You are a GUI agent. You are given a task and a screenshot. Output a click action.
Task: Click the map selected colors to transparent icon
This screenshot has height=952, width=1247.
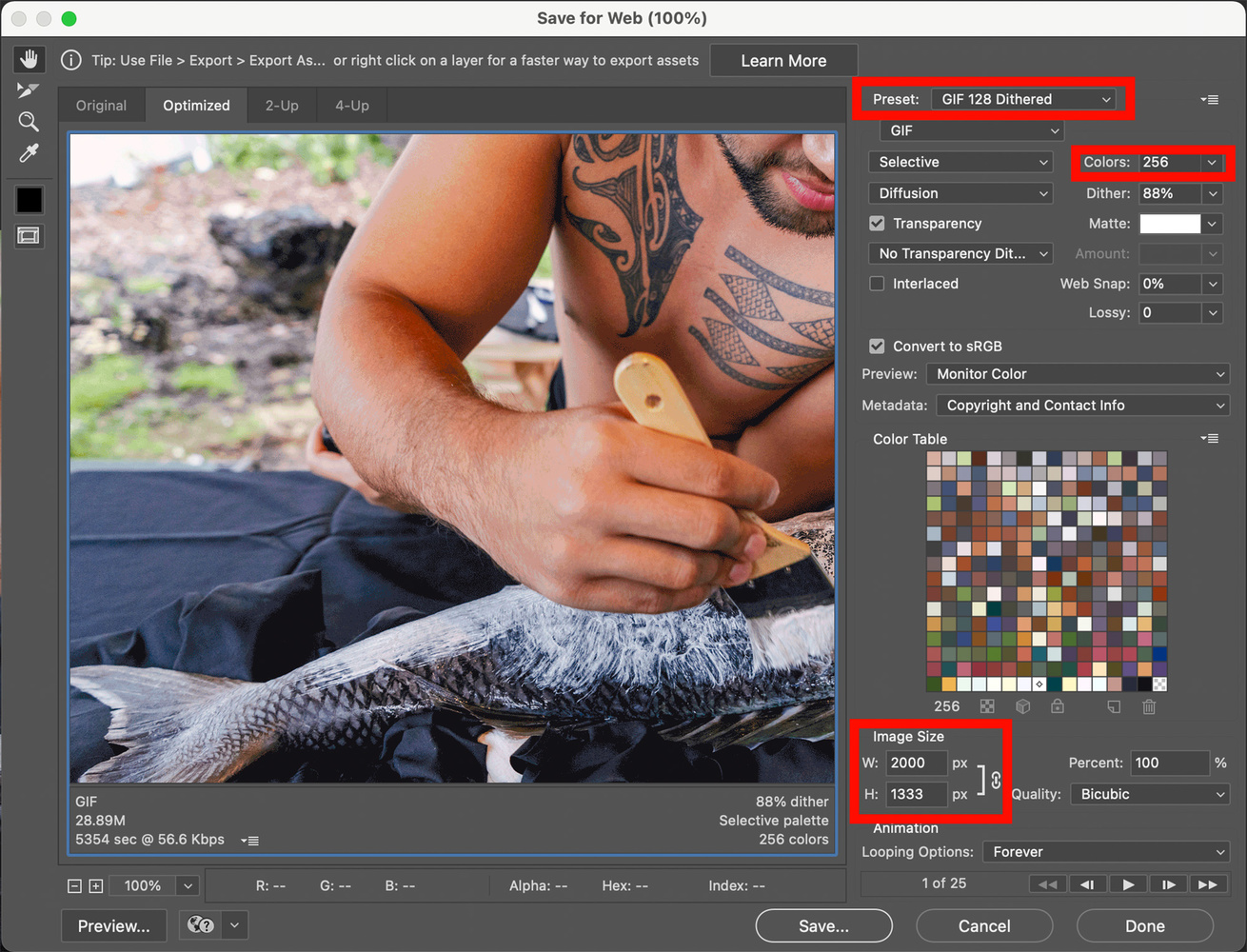coord(987,706)
